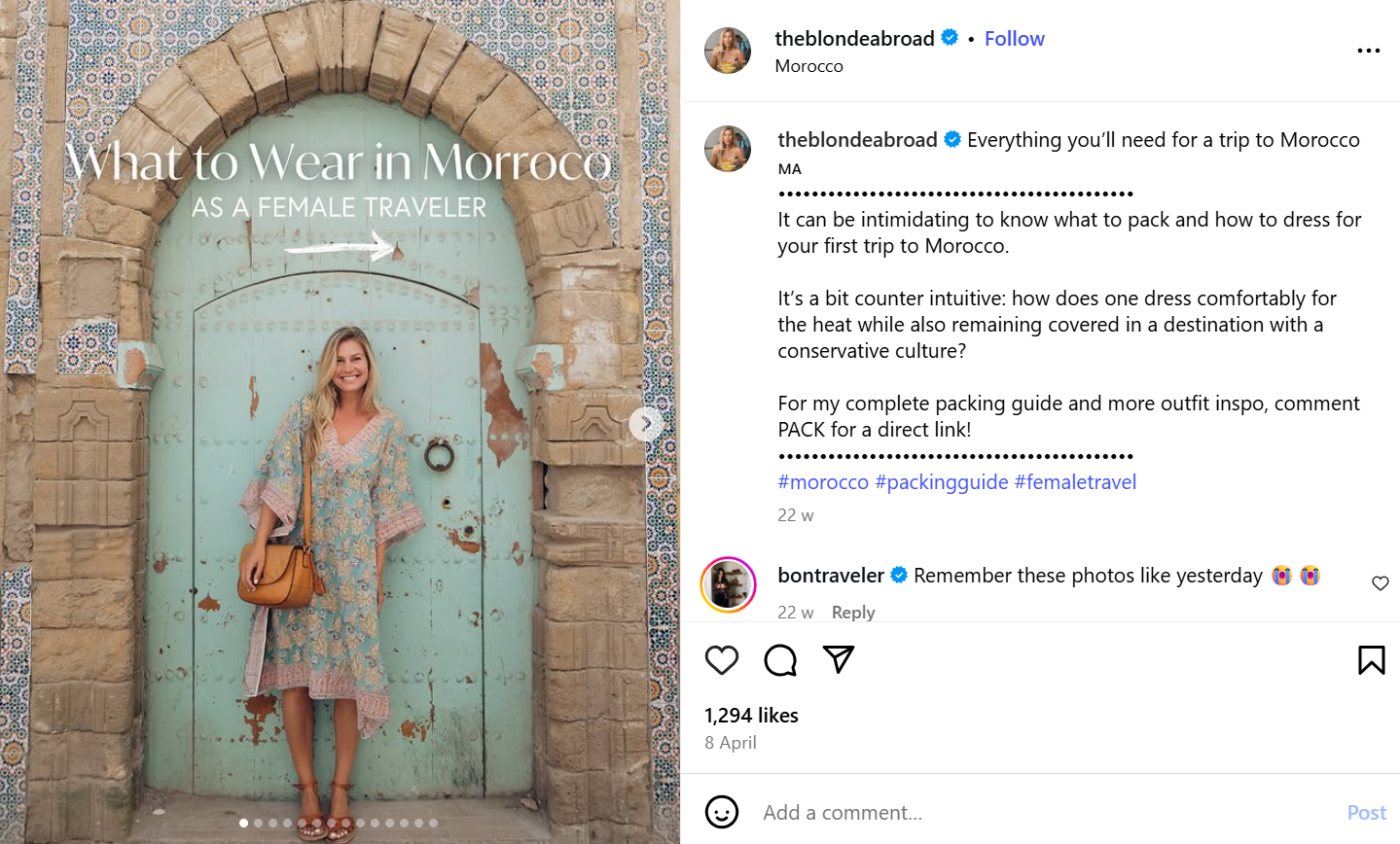Open bontraveler's profile username link

(x=831, y=576)
